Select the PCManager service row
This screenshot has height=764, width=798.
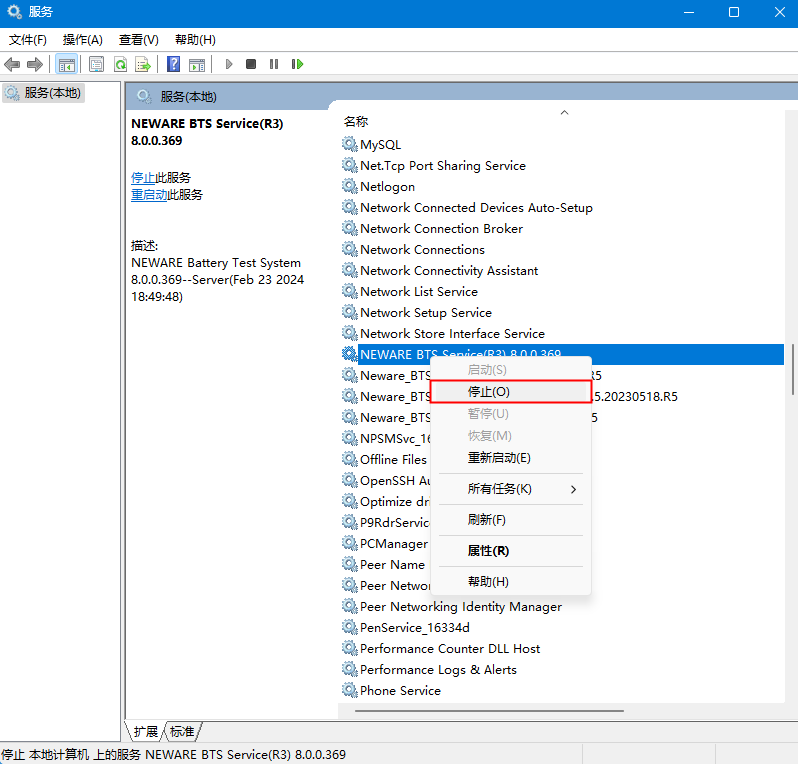pyautogui.click(x=394, y=544)
